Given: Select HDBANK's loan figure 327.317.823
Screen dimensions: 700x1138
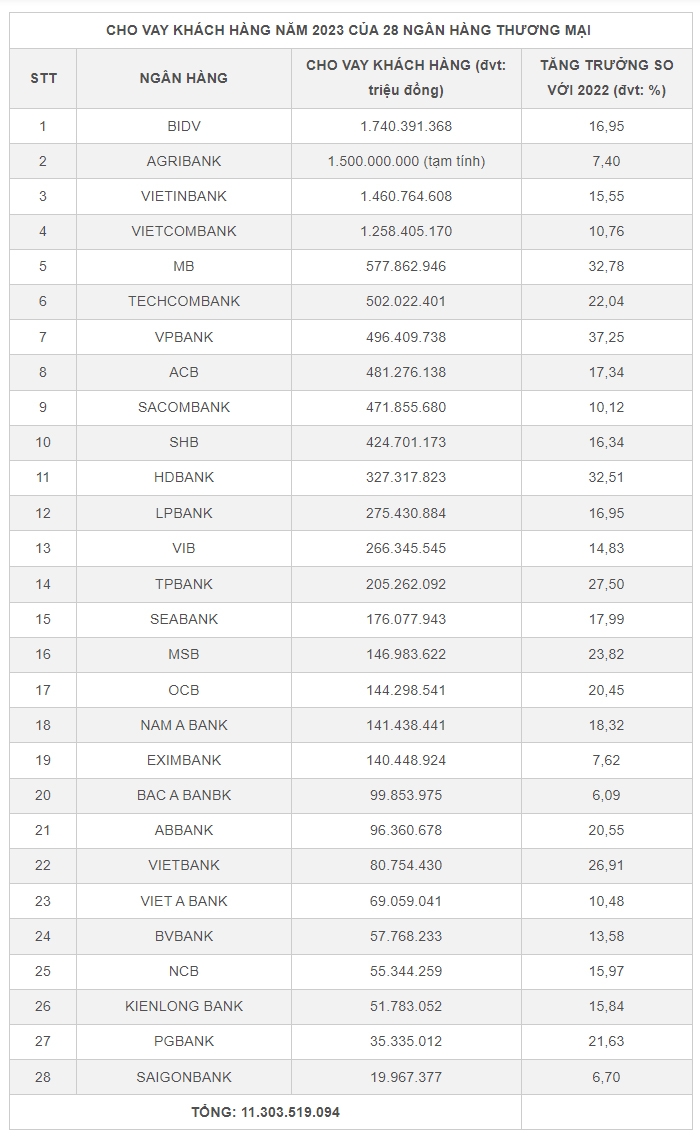Looking at the screenshot, I should coord(404,477).
